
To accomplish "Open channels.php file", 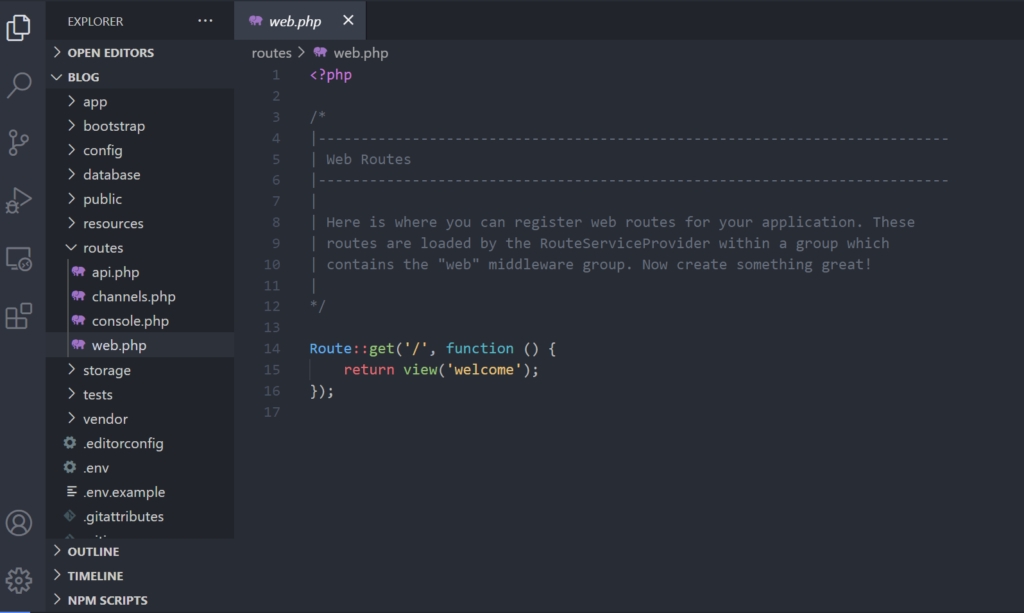I will coord(133,297).
